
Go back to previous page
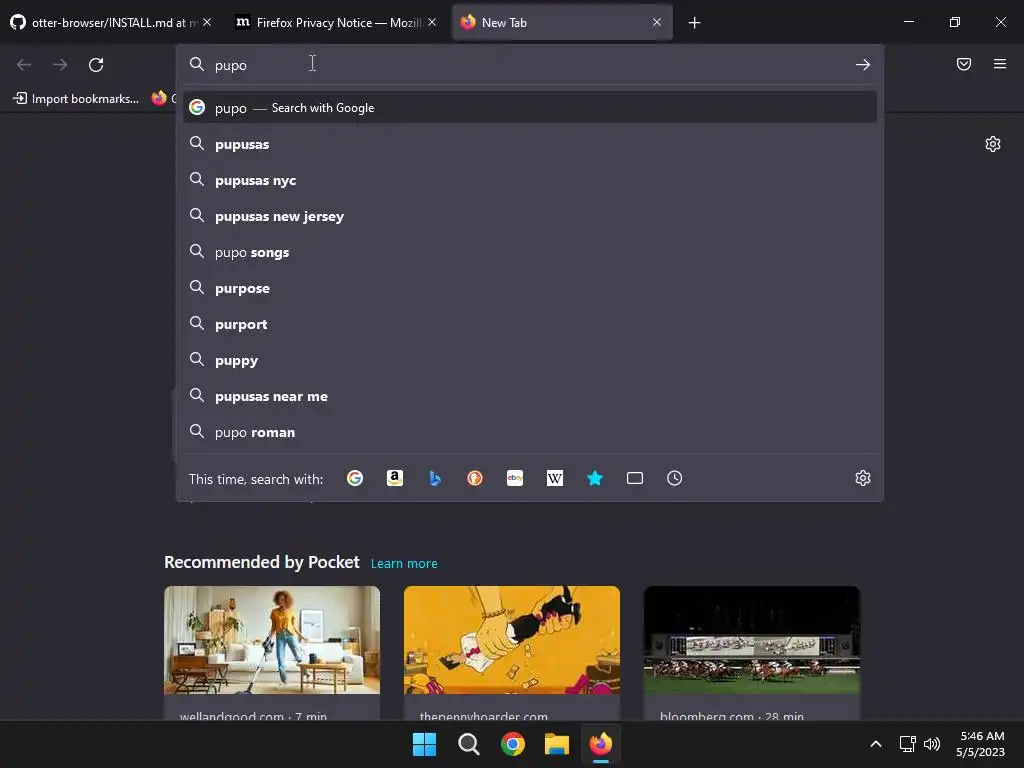point(24,65)
